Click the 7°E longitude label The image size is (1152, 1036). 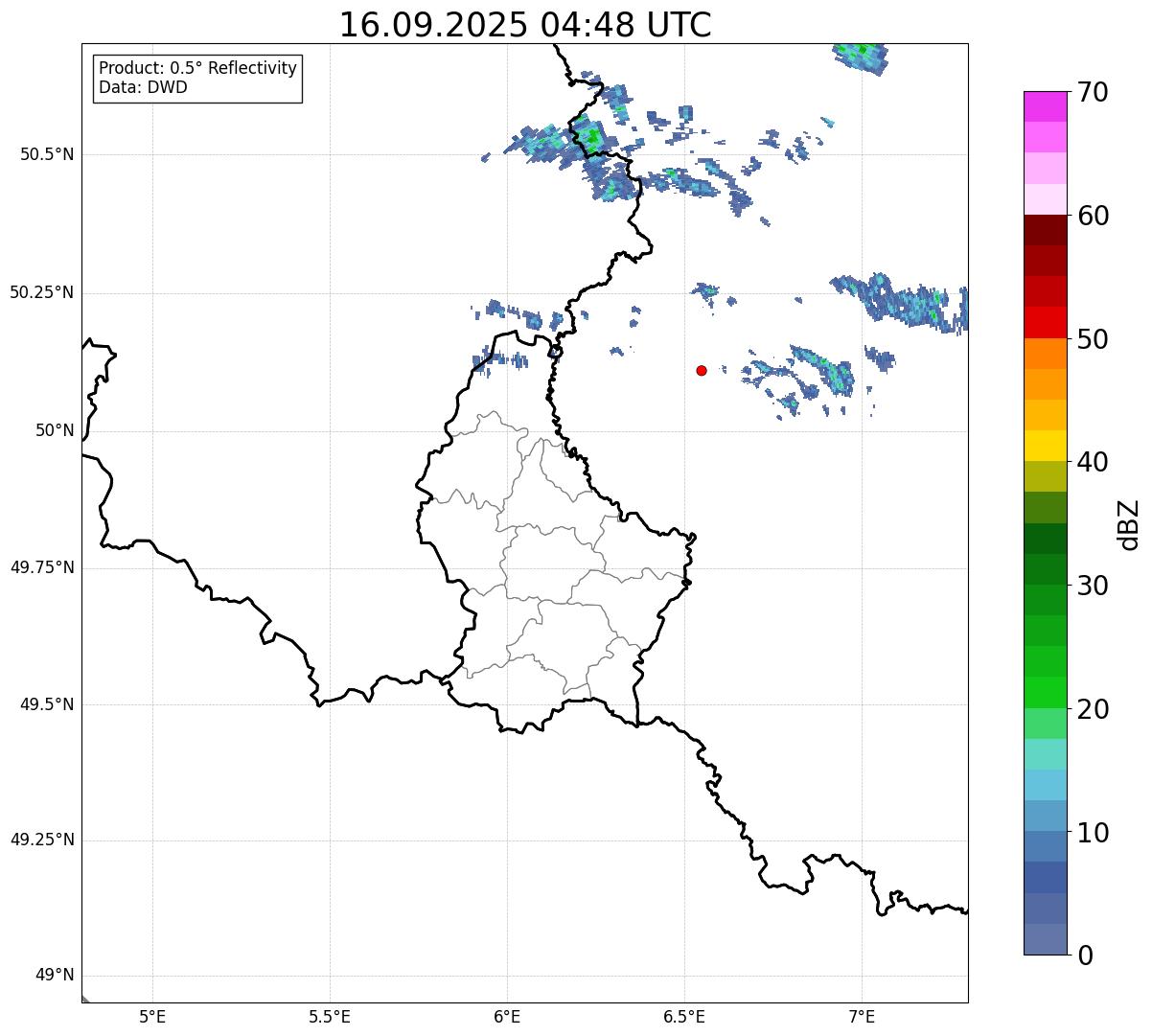(862, 1016)
